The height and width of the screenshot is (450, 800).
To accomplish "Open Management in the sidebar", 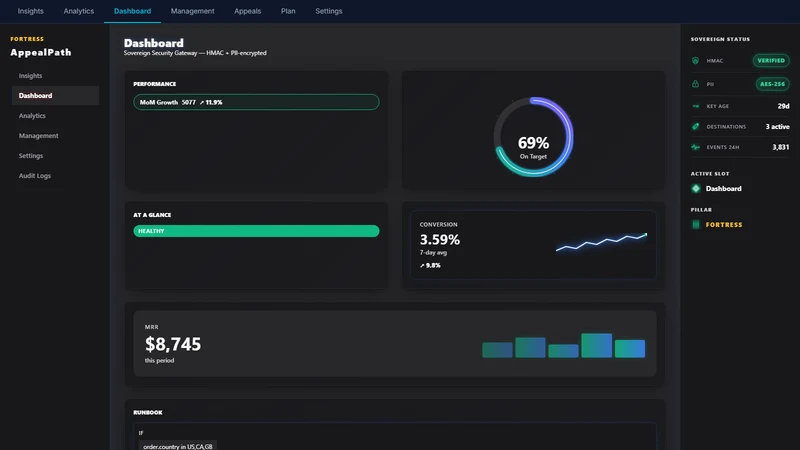I will [55, 136].
